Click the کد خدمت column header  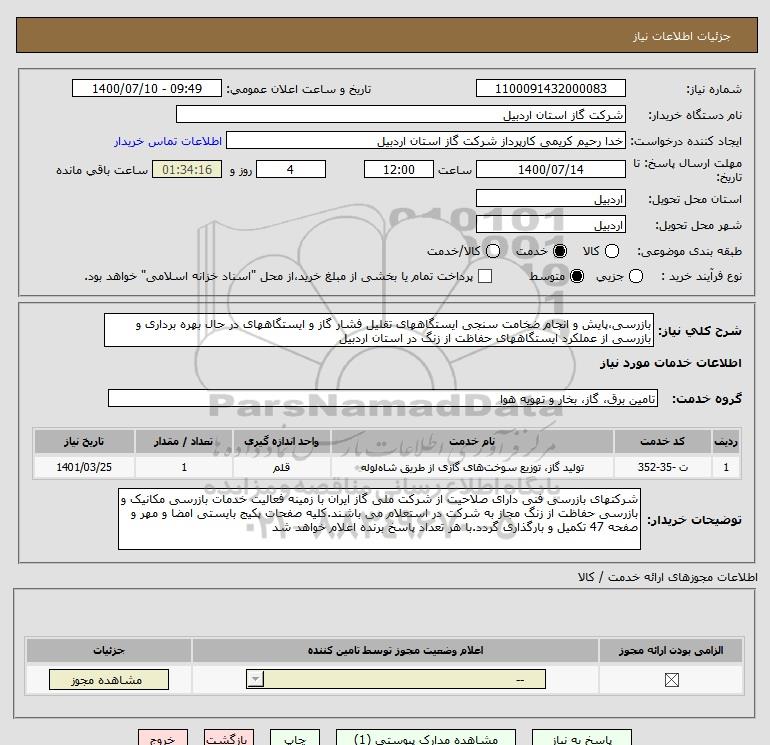click(662, 441)
